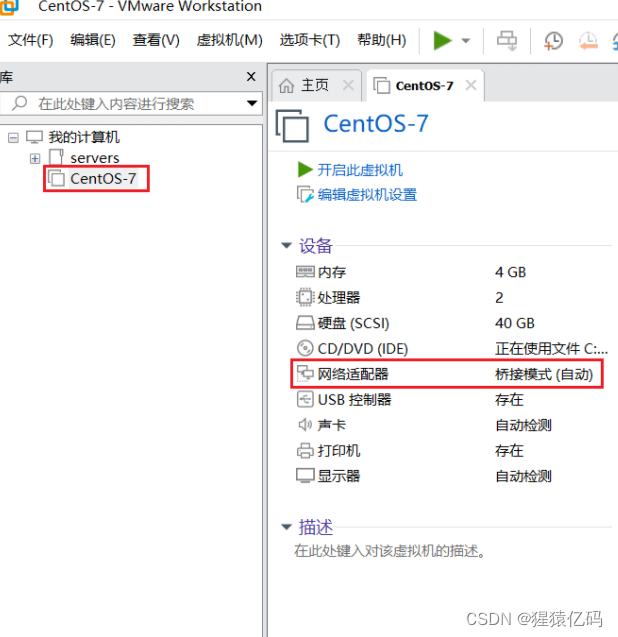The width and height of the screenshot is (618, 637).
Task: Click the 桥接模式 (自动) network value
Action: coord(544,374)
